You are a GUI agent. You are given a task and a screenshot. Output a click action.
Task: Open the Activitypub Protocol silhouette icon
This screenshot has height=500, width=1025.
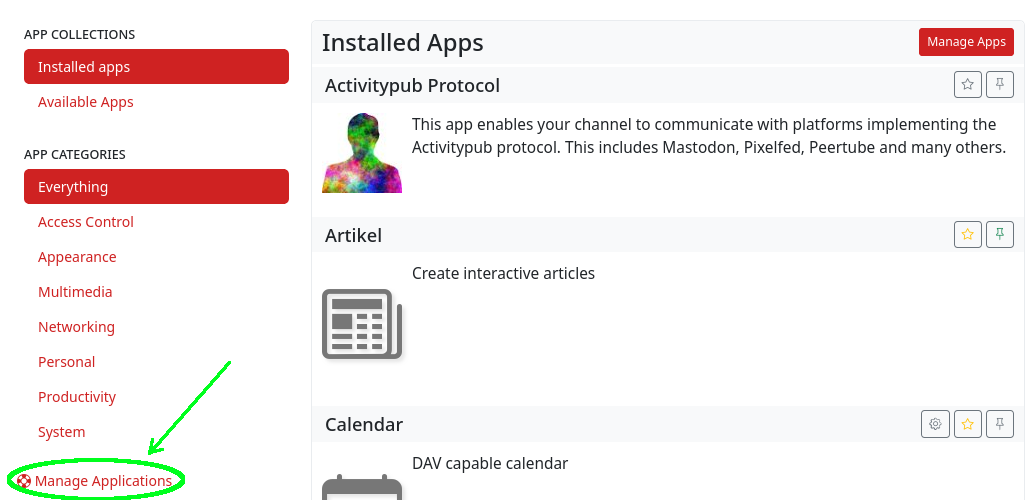(362, 153)
